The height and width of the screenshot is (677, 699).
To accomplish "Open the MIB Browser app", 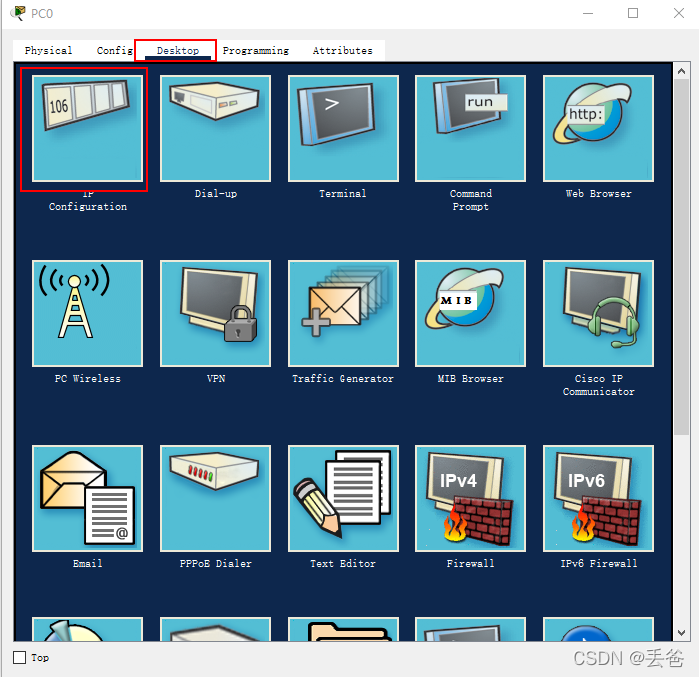I will pyautogui.click(x=470, y=313).
